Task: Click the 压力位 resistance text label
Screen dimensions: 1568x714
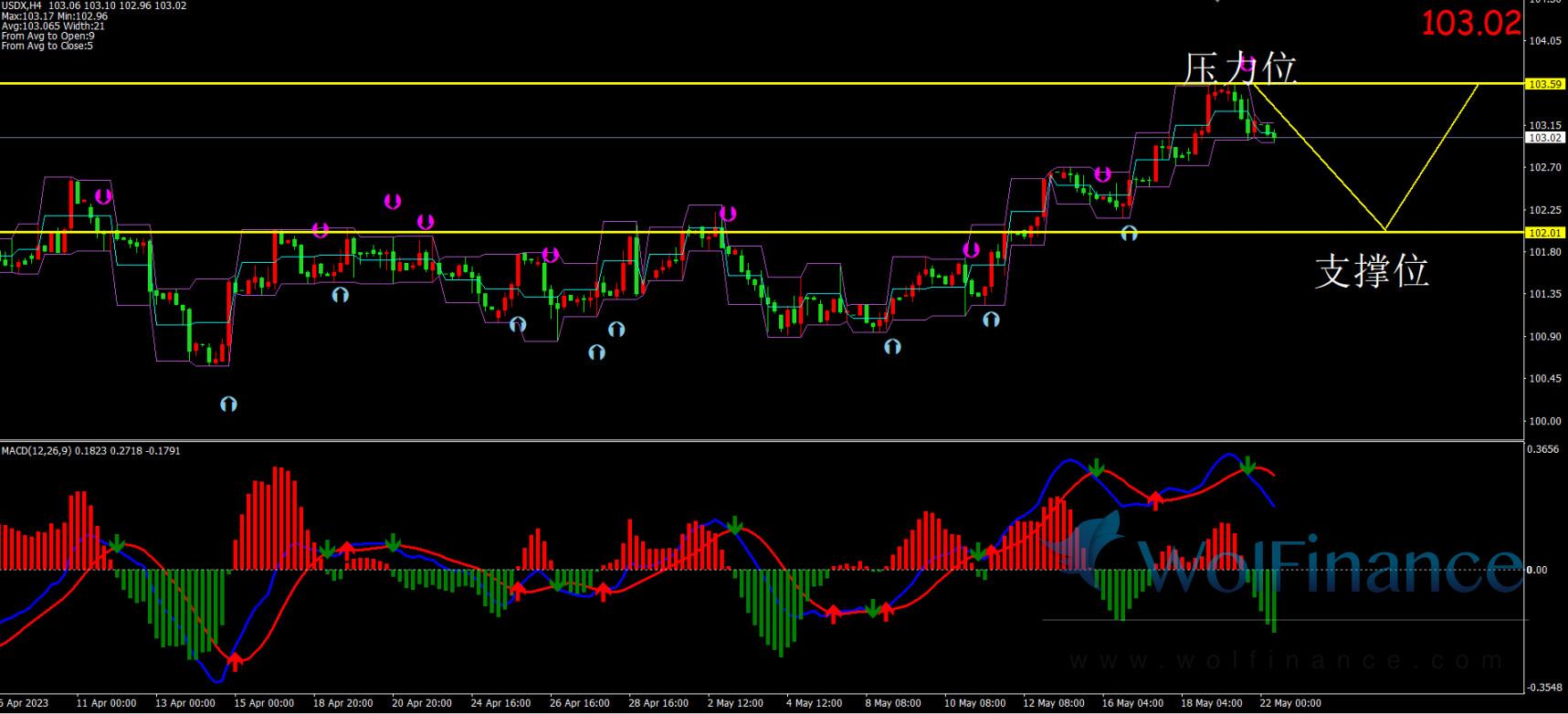Action: 1239,68
